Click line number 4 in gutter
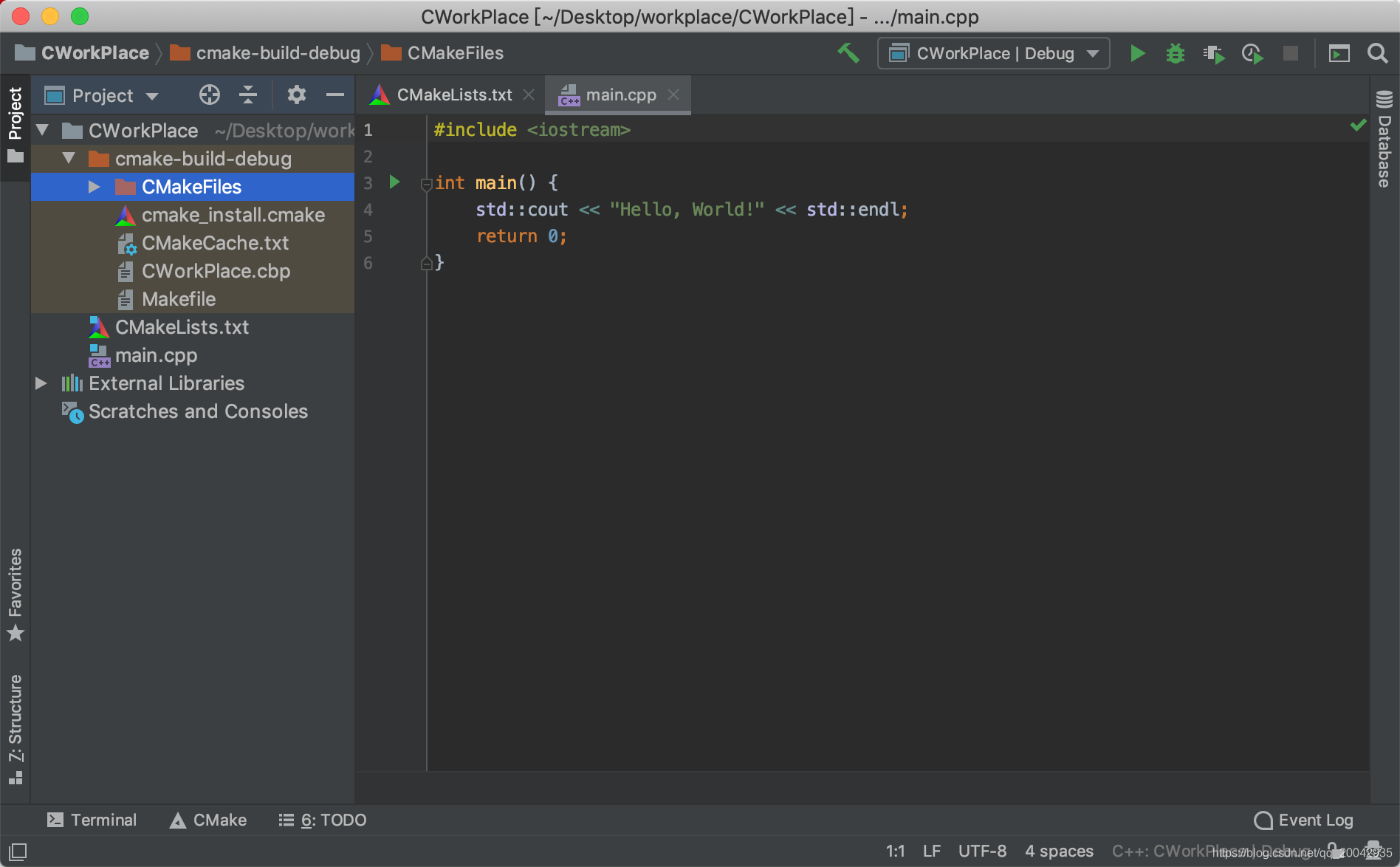 coord(368,210)
